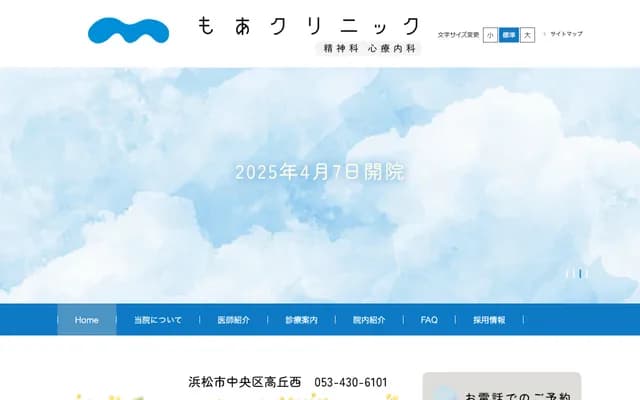Open the 診療案内 menu item
This screenshot has width=640, height=400.
301,320
